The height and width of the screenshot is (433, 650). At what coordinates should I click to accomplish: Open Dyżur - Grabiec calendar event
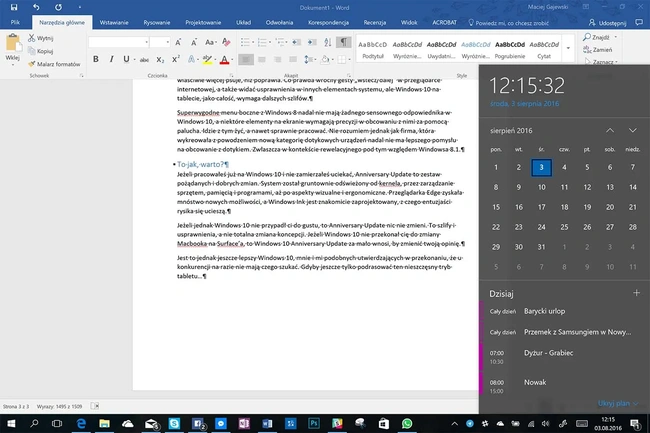click(564, 357)
